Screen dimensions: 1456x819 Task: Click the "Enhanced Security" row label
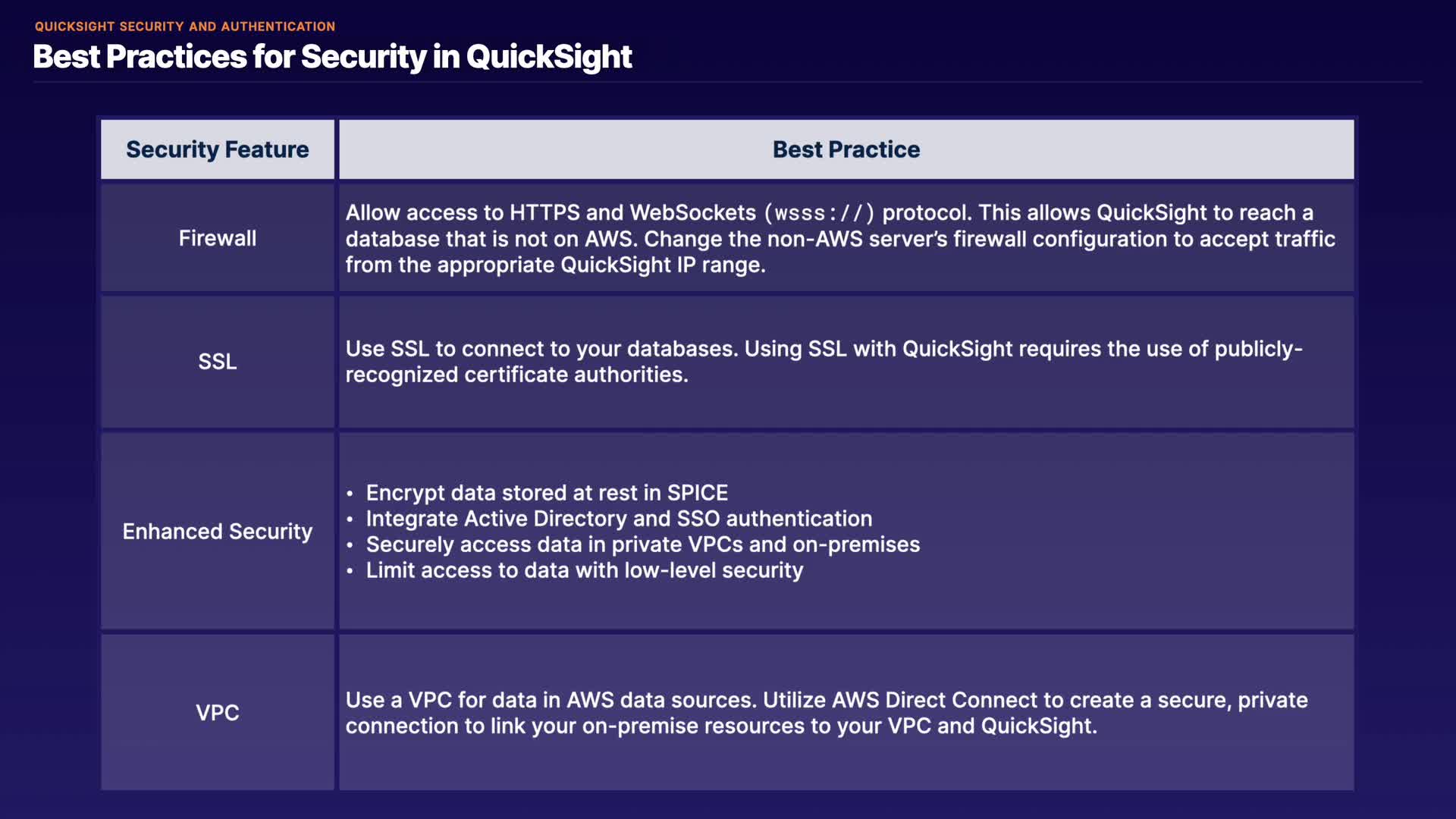tap(217, 532)
